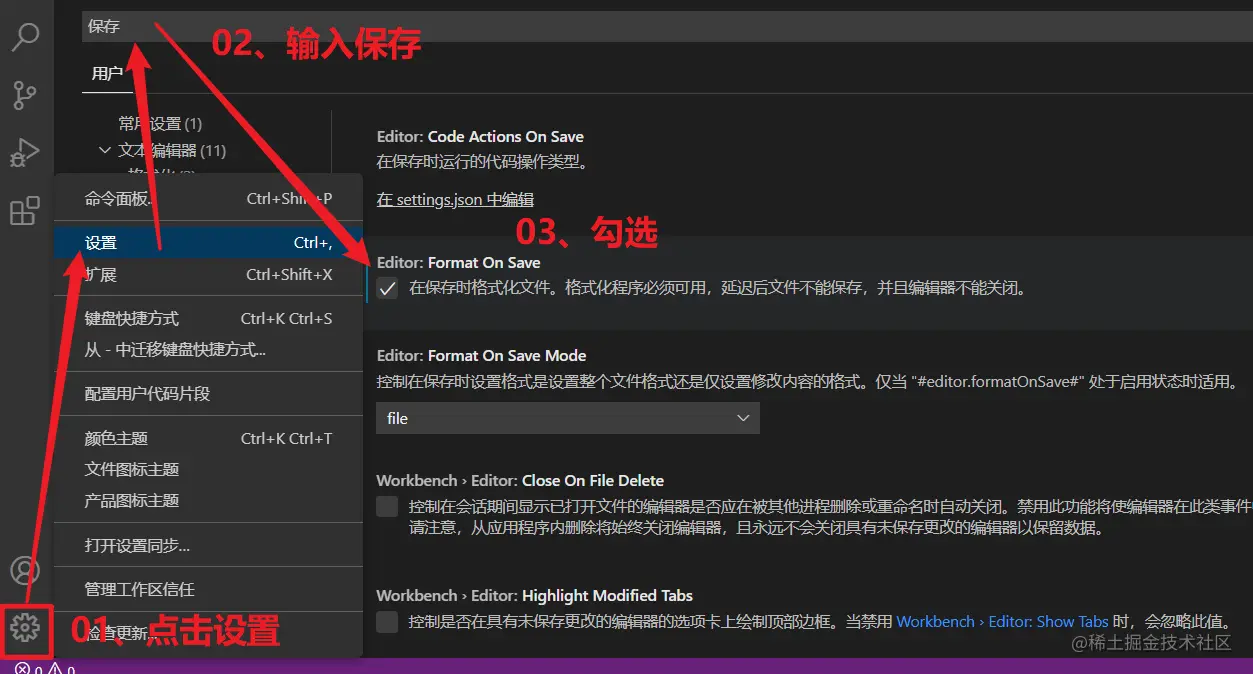Viewport: 1253px width, 674px height.
Task: Open the Format On Save Mode dropdown
Action: 568,418
